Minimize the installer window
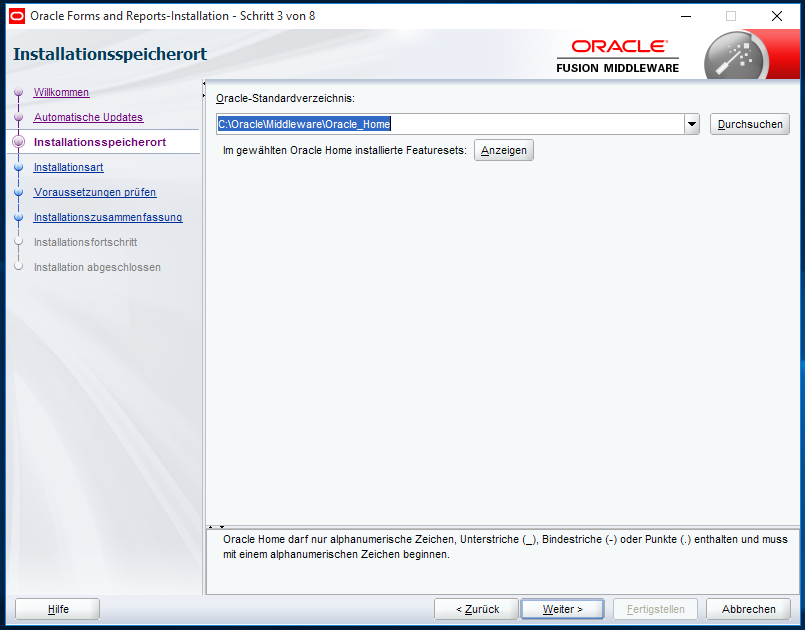This screenshot has height=630, width=805. pos(685,16)
